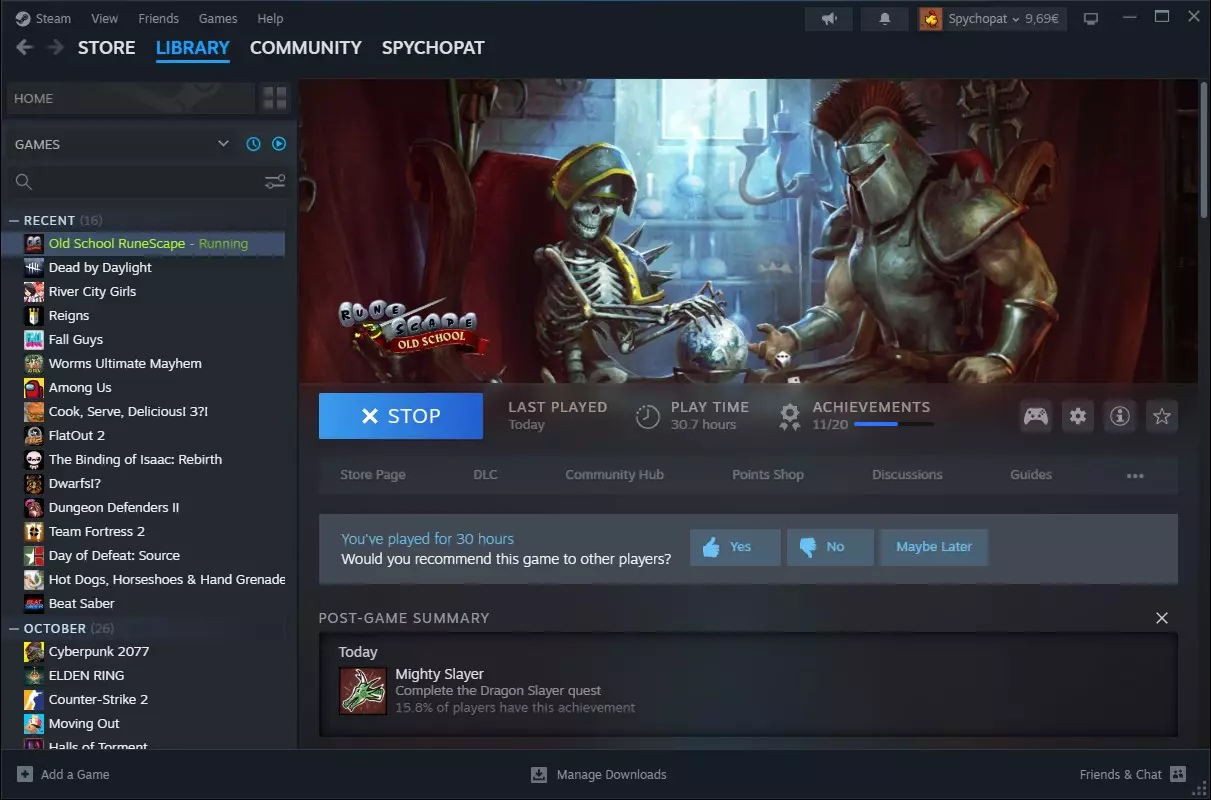Open the announcements megaphone icon
Screen dimensions: 1211x800
(829, 19)
